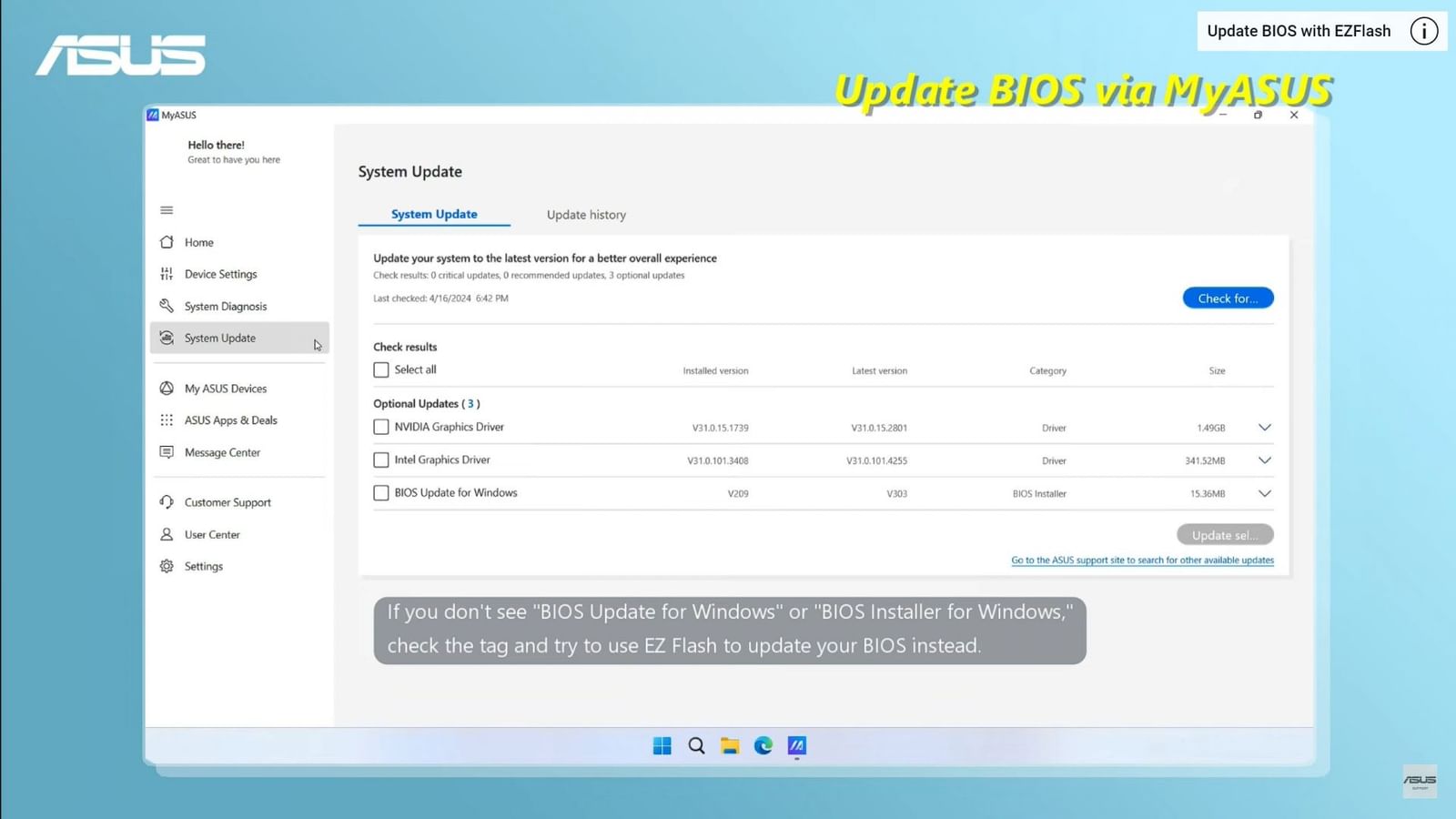1456x819 pixels.
Task: Expand the BIOS Update for Windows row
Action: [1264, 493]
